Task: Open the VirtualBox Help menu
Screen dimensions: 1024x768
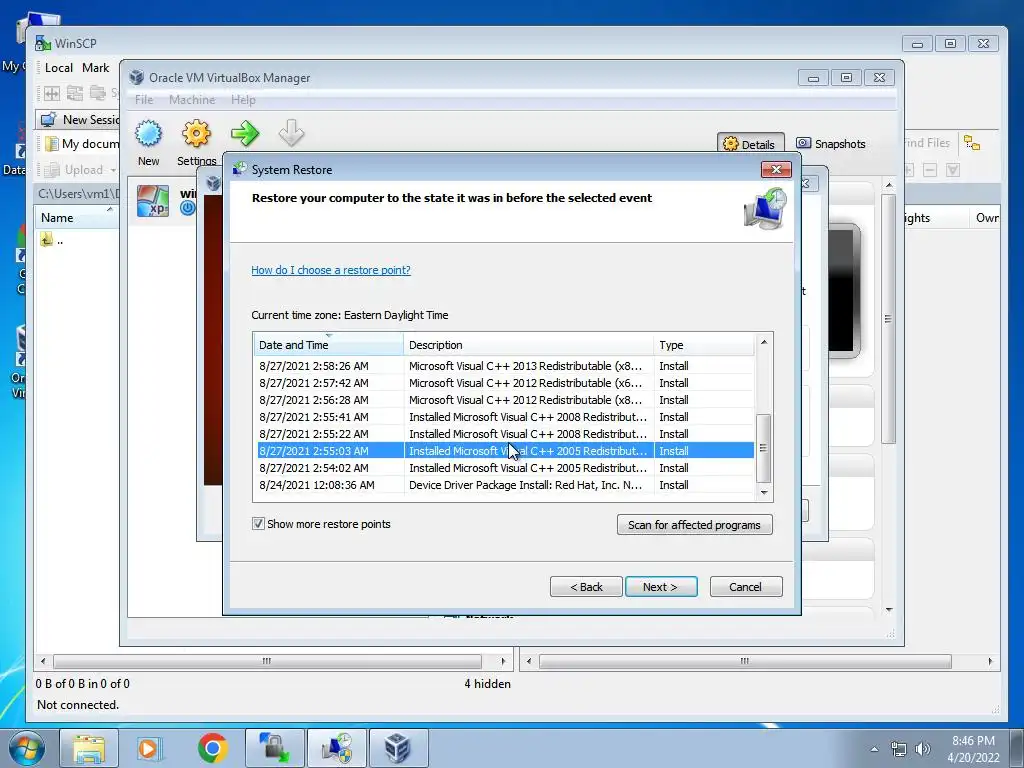Action: click(243, 100)
